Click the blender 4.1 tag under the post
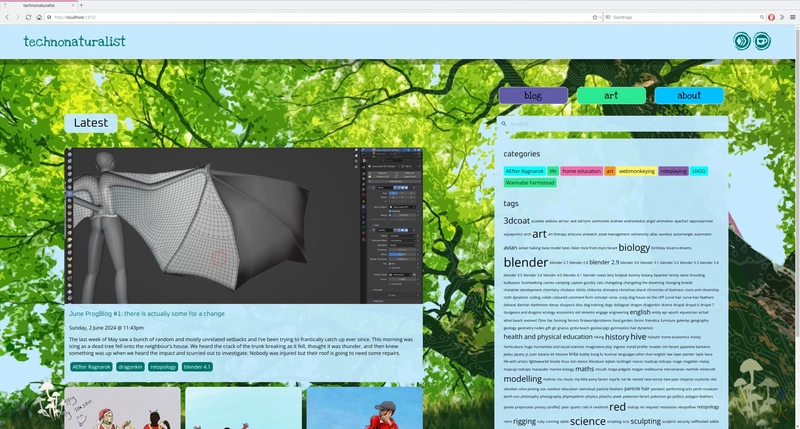The height and width of the screenshot is (429, 800). click(197, 367)
